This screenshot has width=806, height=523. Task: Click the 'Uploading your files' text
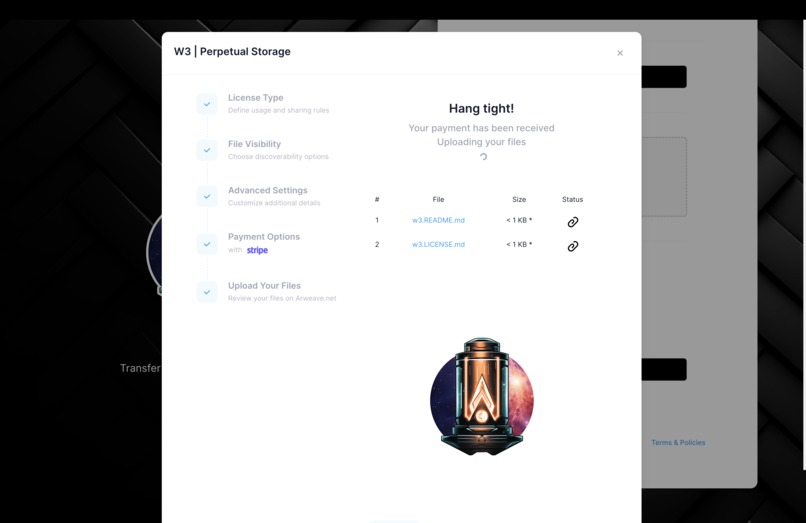point(481,142)
